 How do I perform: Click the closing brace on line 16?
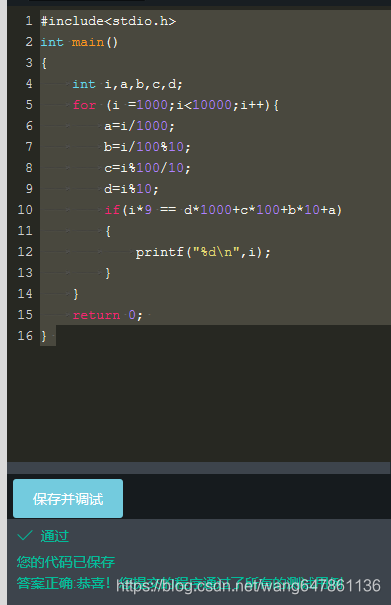tap(44, 336)
